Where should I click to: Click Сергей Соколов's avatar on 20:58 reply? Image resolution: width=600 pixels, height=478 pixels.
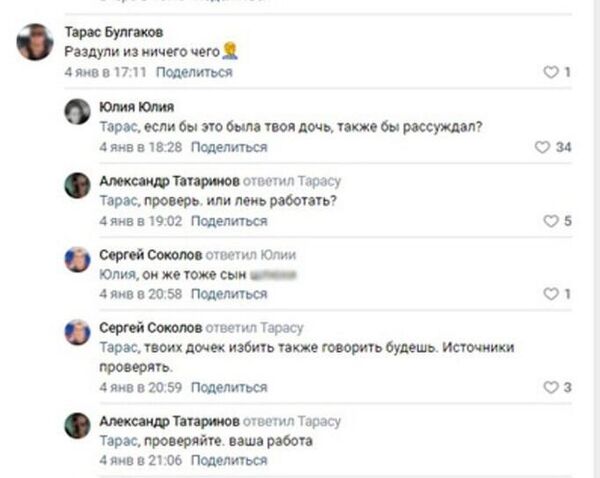(x=78, y=259)
